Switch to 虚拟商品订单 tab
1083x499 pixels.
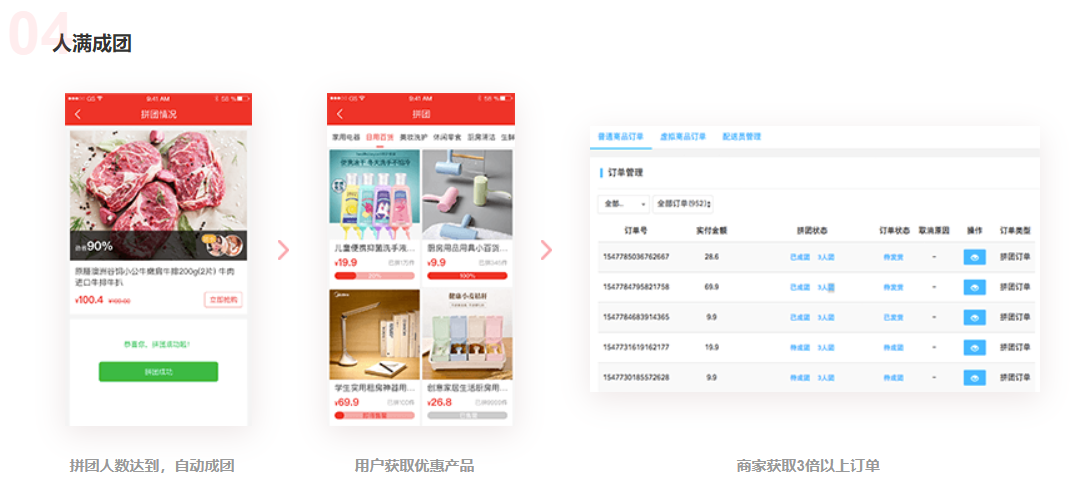pyautogui.click(x=683, y=136)
